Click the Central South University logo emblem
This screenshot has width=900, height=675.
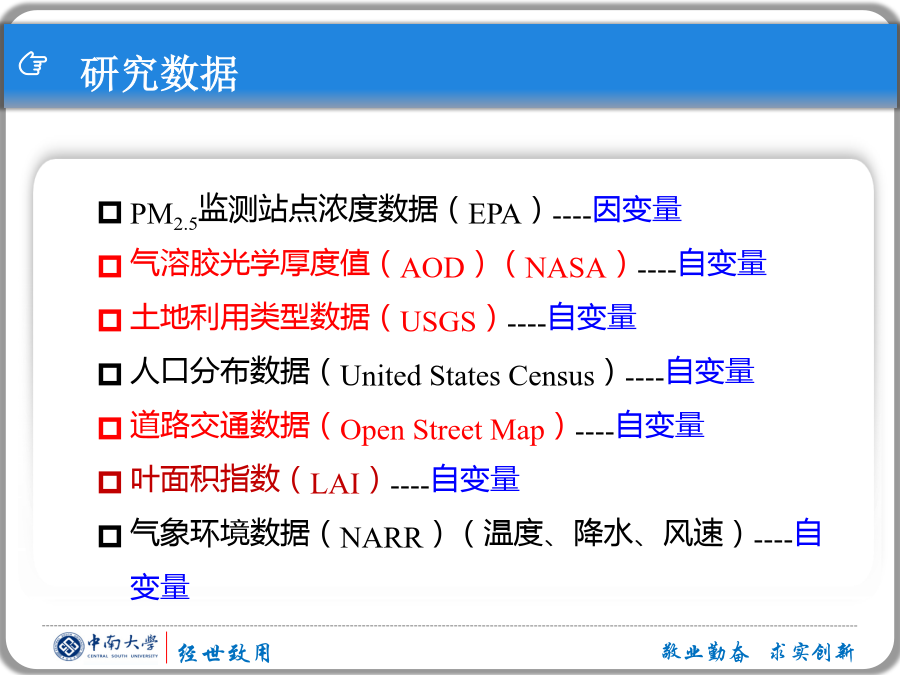[69, 647]
